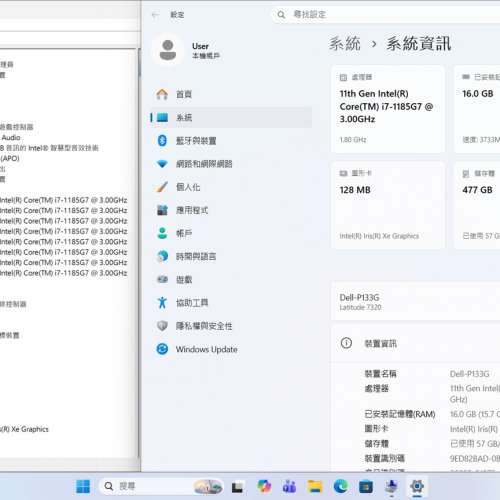Click the Windows Start button on taskbar

[x=83, y=487]
